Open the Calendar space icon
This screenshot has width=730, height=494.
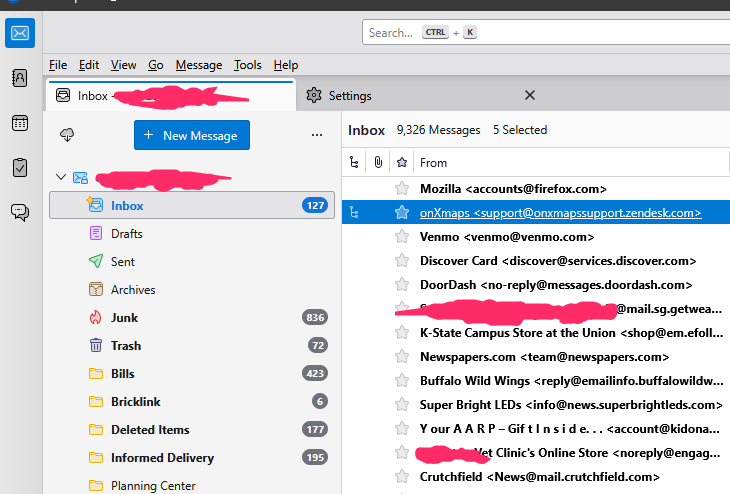point(20,123)
